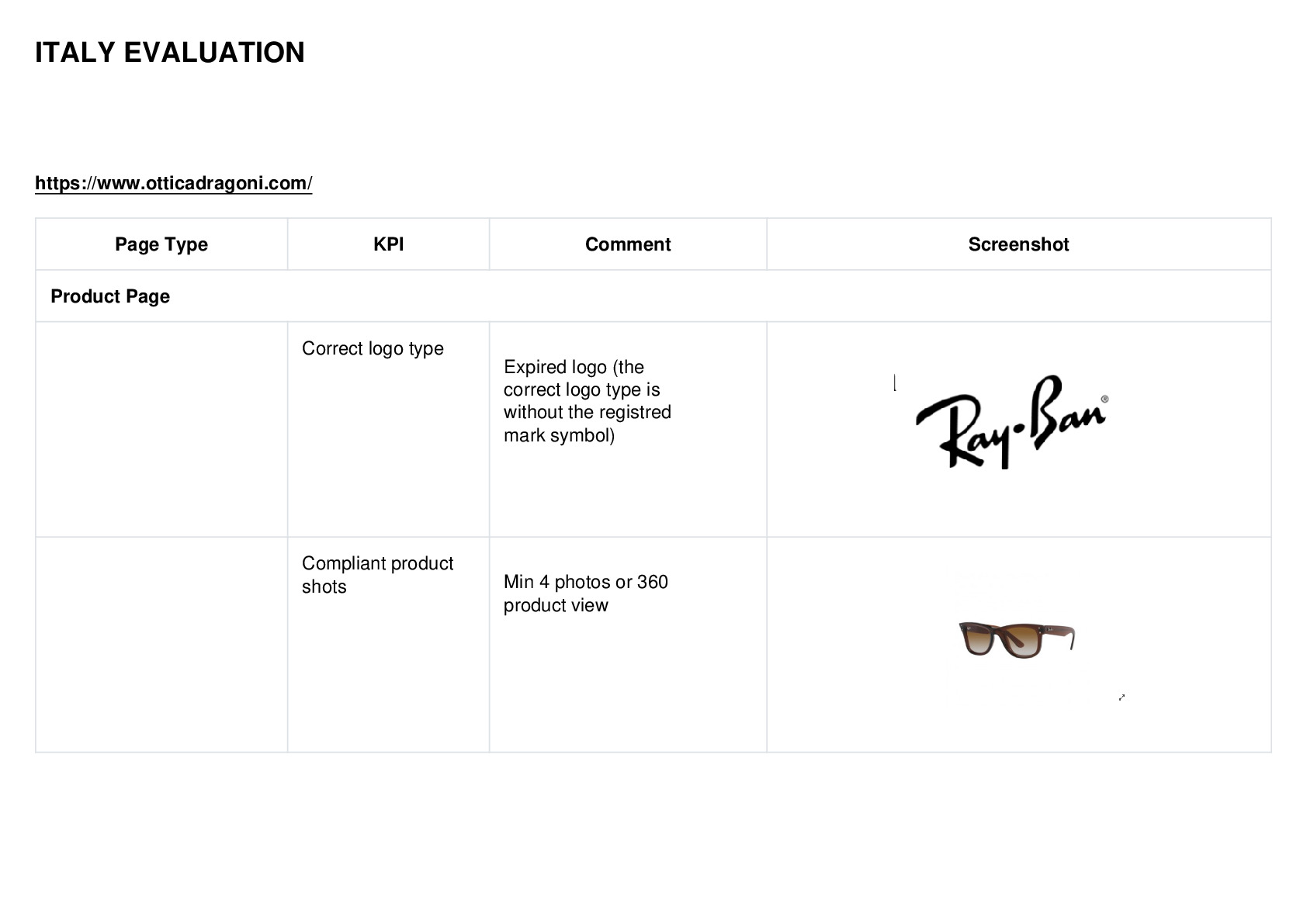Click the Page Type column header
Screen dimensions: 1307x924
(161, 244)
